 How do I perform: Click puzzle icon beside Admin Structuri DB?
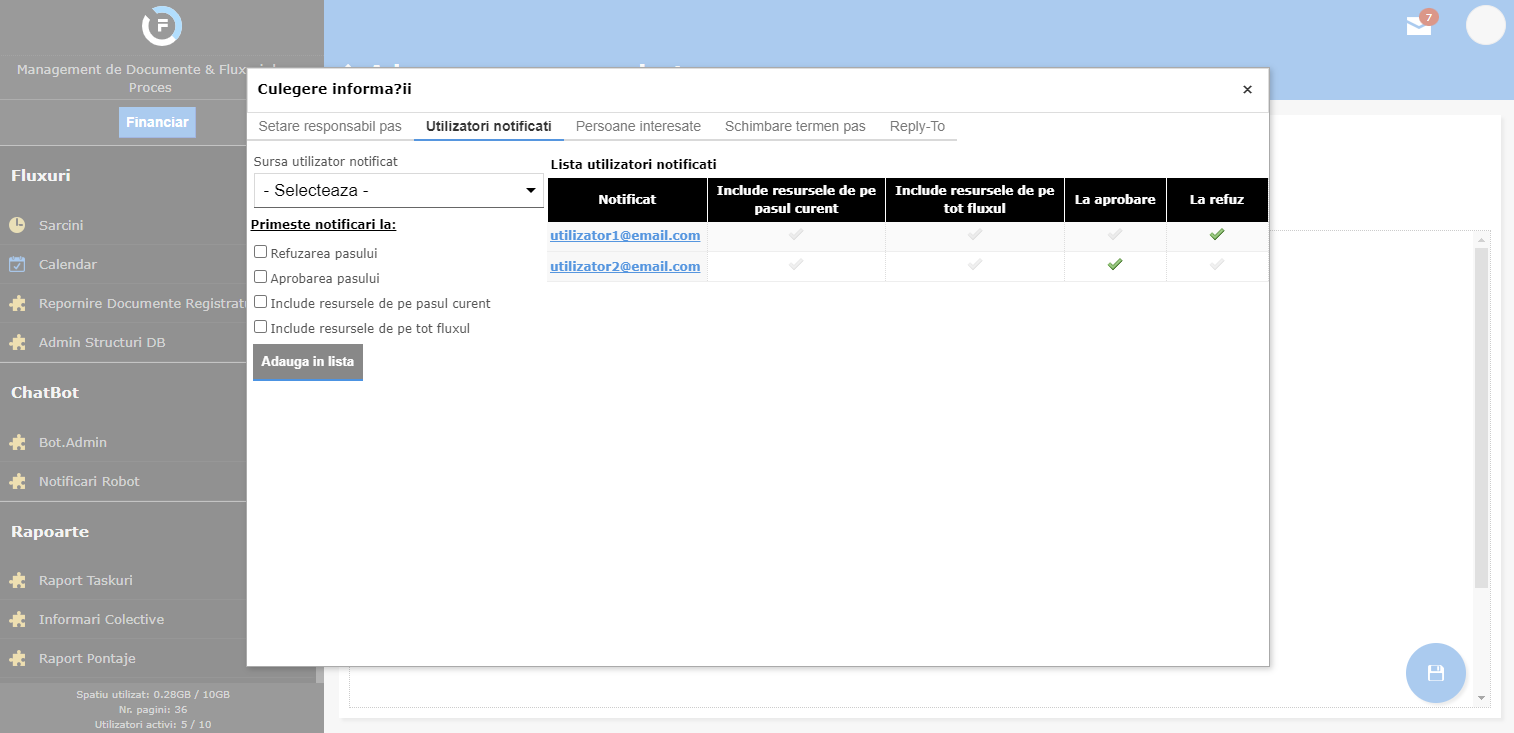coord(17,342)
